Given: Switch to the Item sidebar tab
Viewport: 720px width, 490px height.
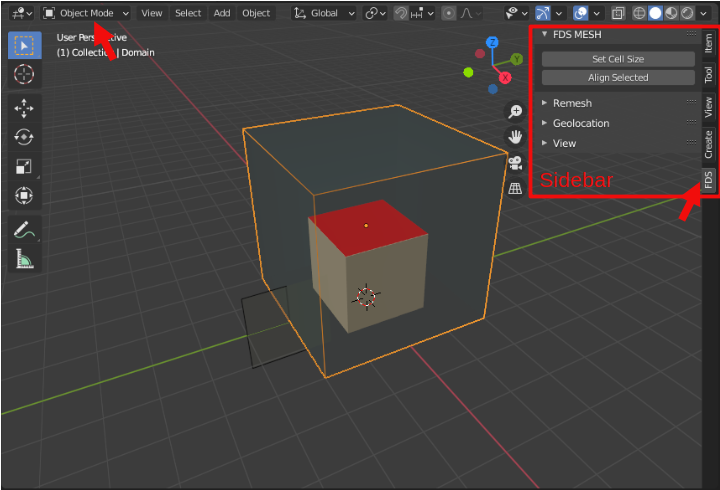Looking at the screenshot, I should 709,43.
